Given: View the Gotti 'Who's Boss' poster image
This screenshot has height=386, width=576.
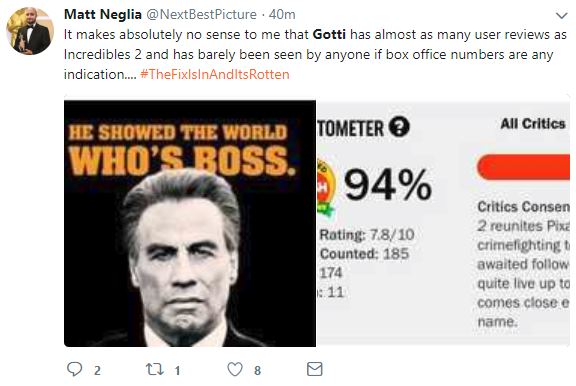Looking at the screenshot, I should tap(190, 223).
